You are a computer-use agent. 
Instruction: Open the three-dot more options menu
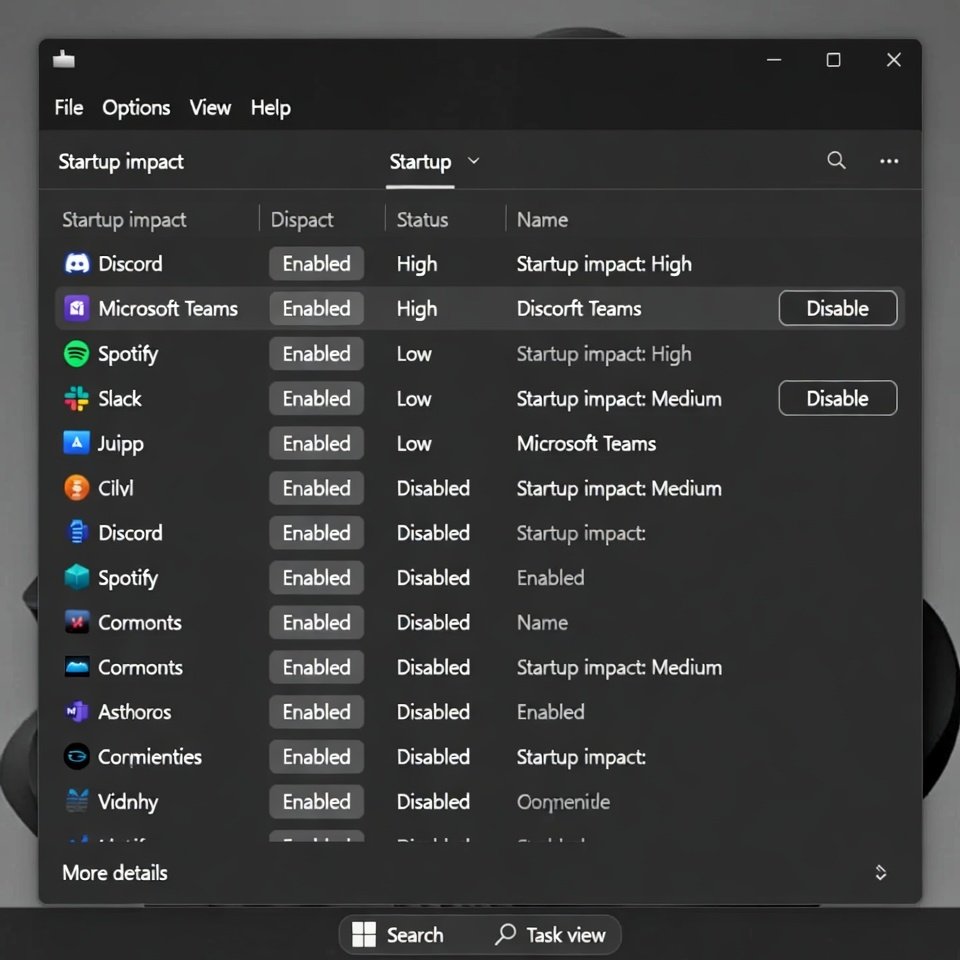point(889,161)
